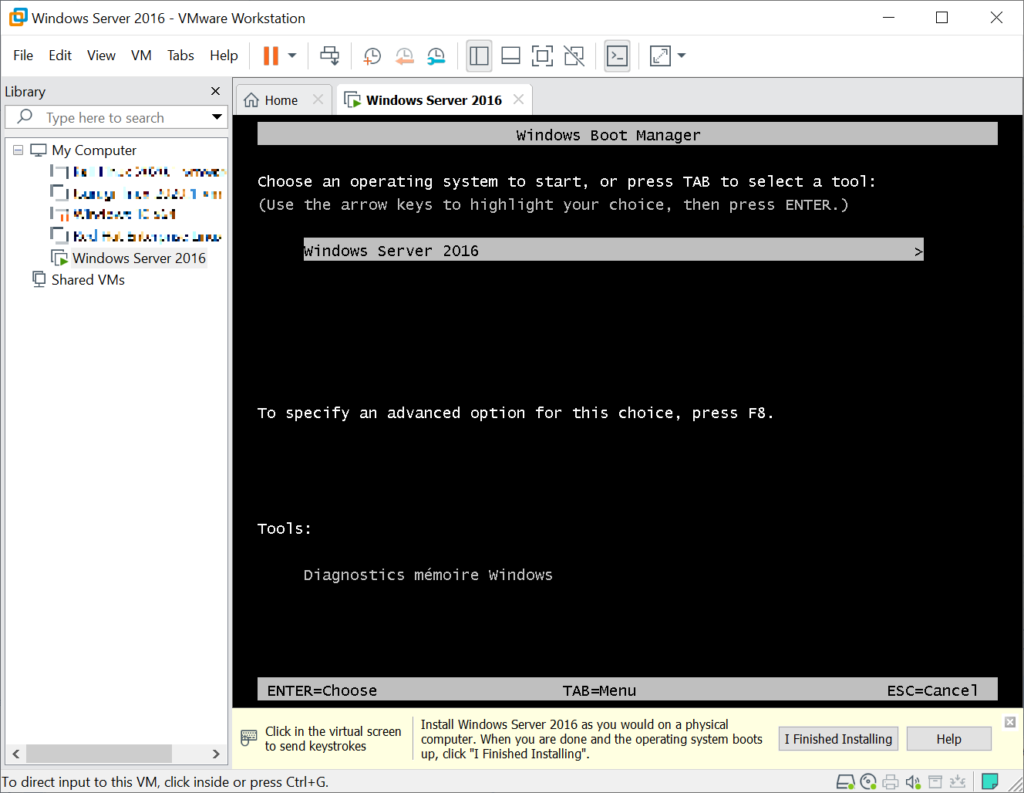The image size is (1024, 793).
Task: Click the download arrows device status icon
Action: click(957, 782)
